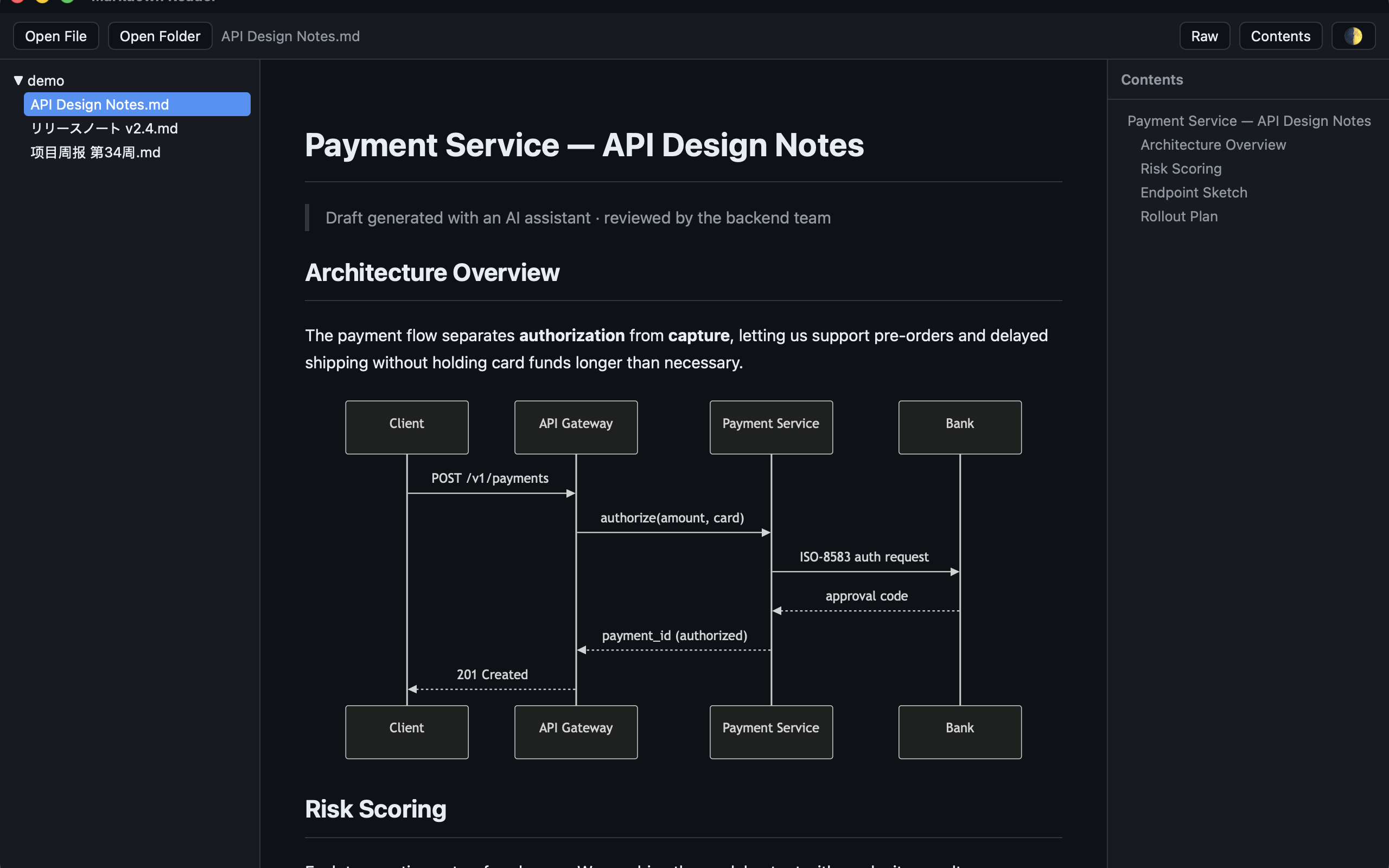
Task: Toggle the dark/light theme moon icon
Action: (1353, 36)
